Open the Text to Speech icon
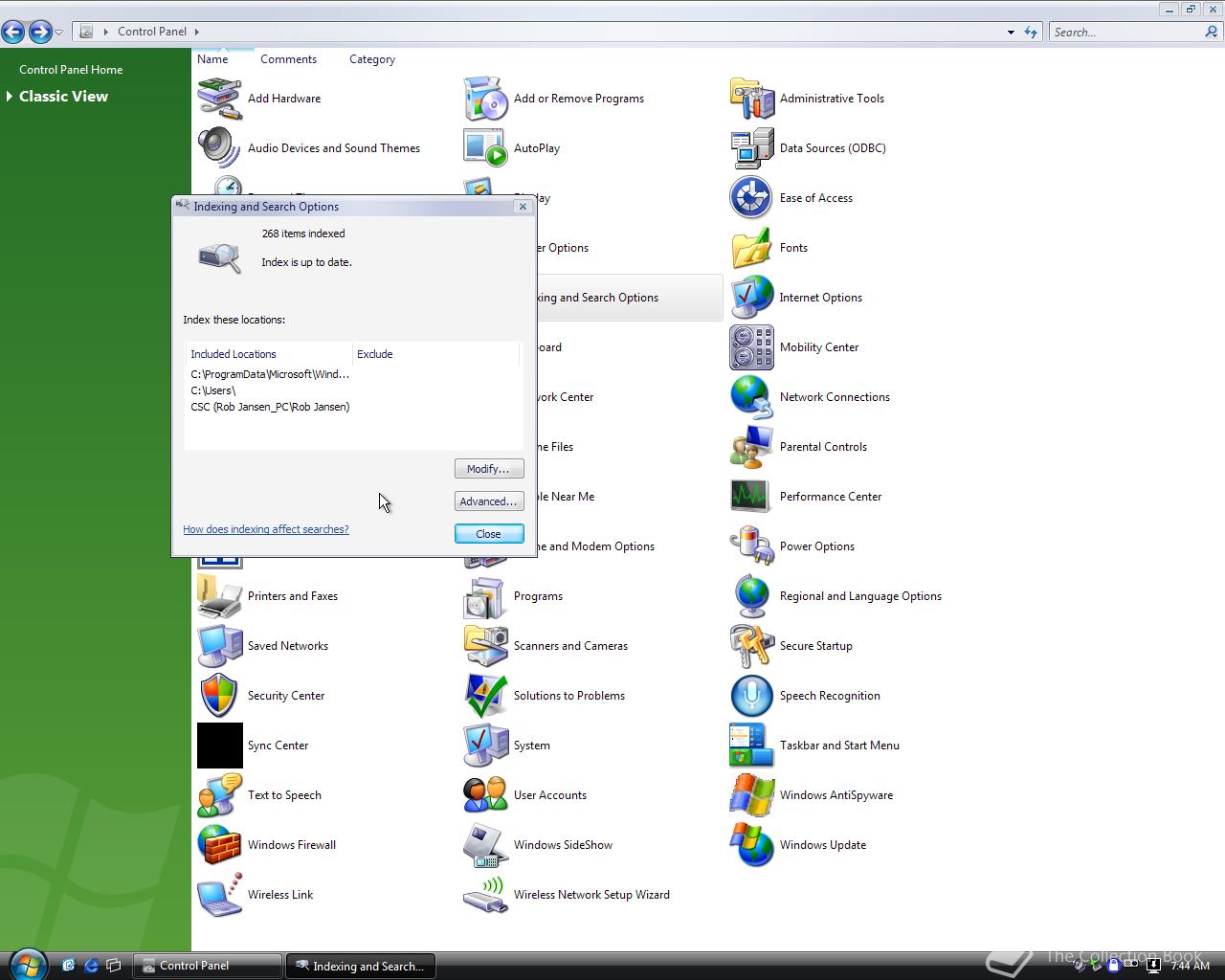Image resolution: width=1225 pixels, height=980 pixels. (x=219, y=795)
